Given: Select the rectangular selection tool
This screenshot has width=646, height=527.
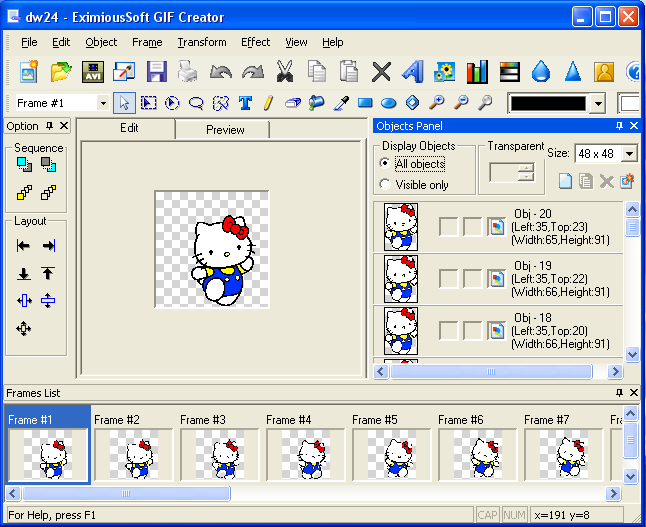Looking at the screenshot, I should click(x=148, y=103).
